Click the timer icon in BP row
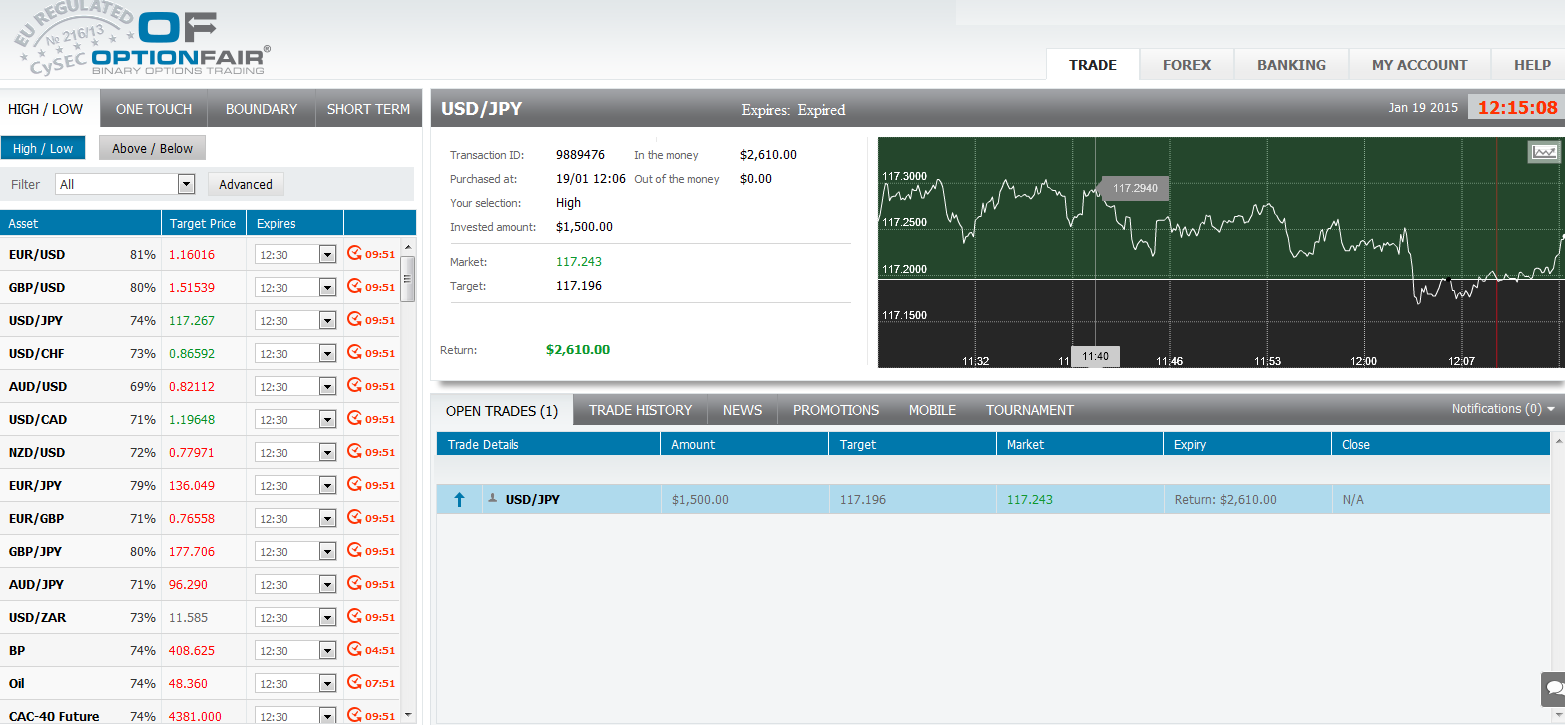The image size is (1565, 725). (353, 650)
